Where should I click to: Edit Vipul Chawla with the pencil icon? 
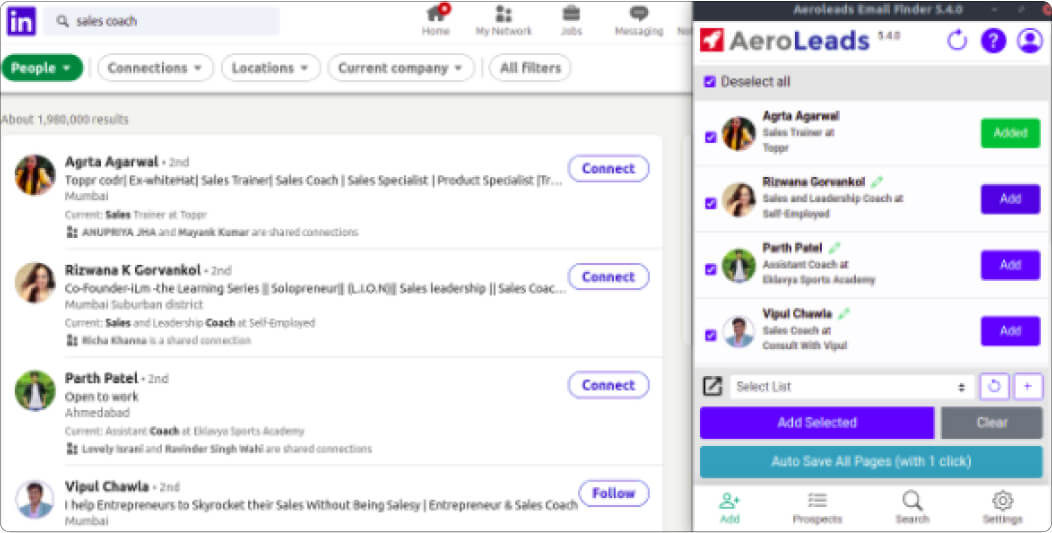[844, 313]
